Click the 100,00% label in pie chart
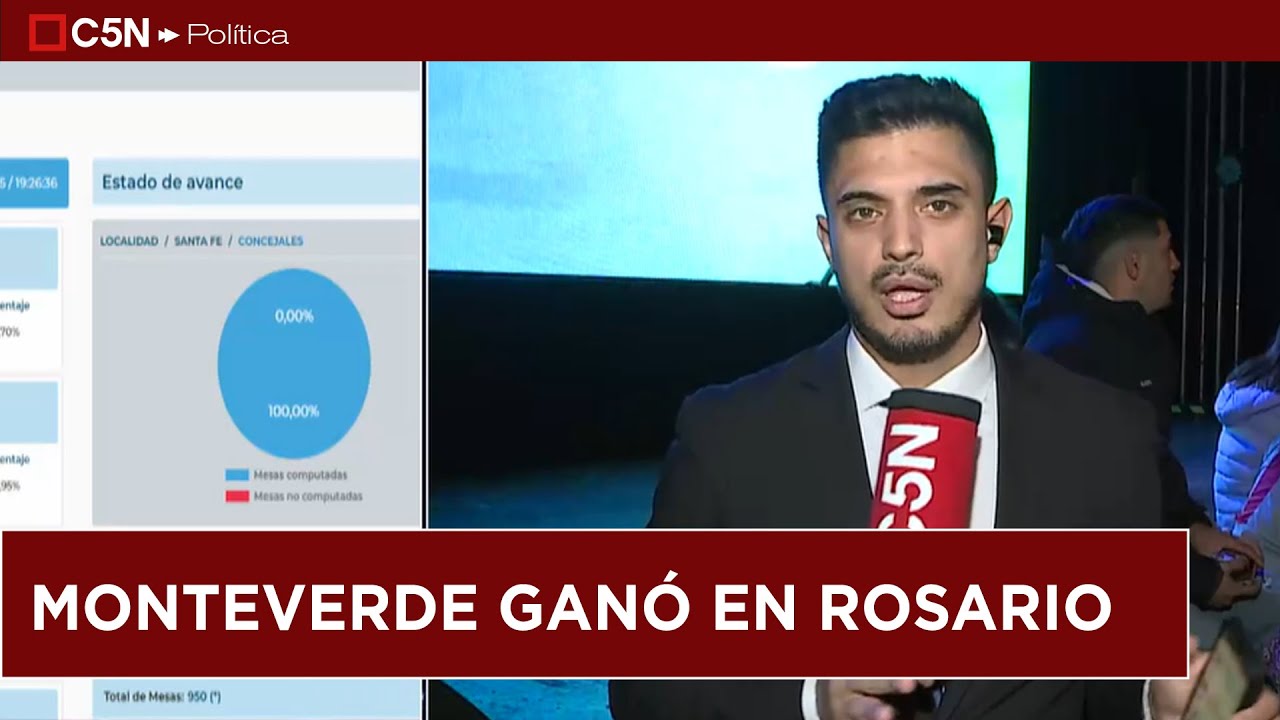 294,411
